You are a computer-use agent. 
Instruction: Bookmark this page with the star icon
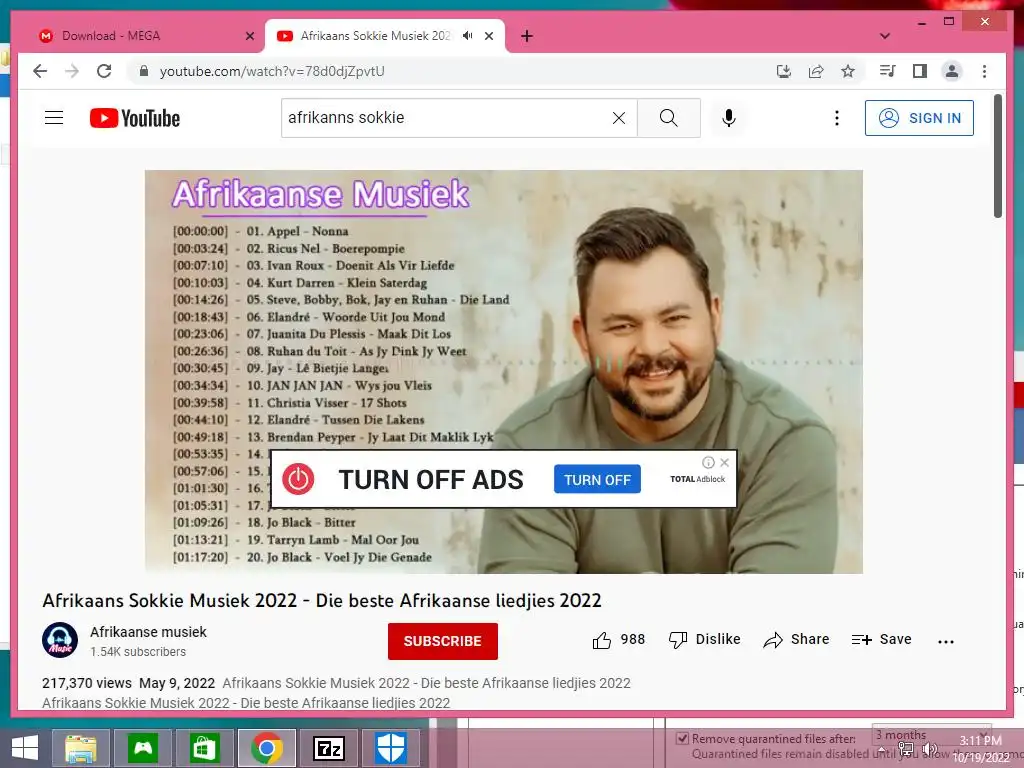click(848, 71)
